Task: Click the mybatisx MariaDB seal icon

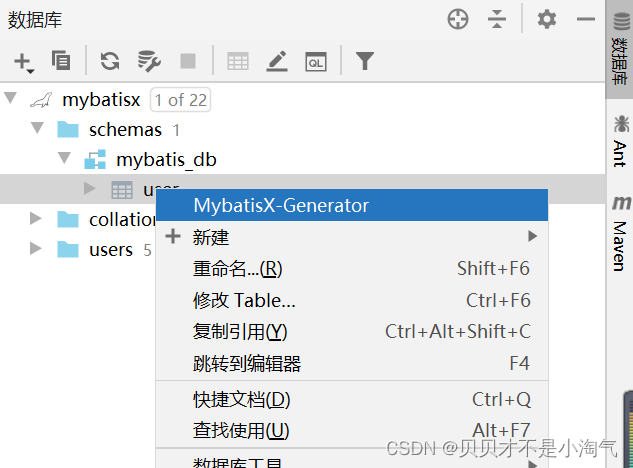Action: [x=41, y=100]
